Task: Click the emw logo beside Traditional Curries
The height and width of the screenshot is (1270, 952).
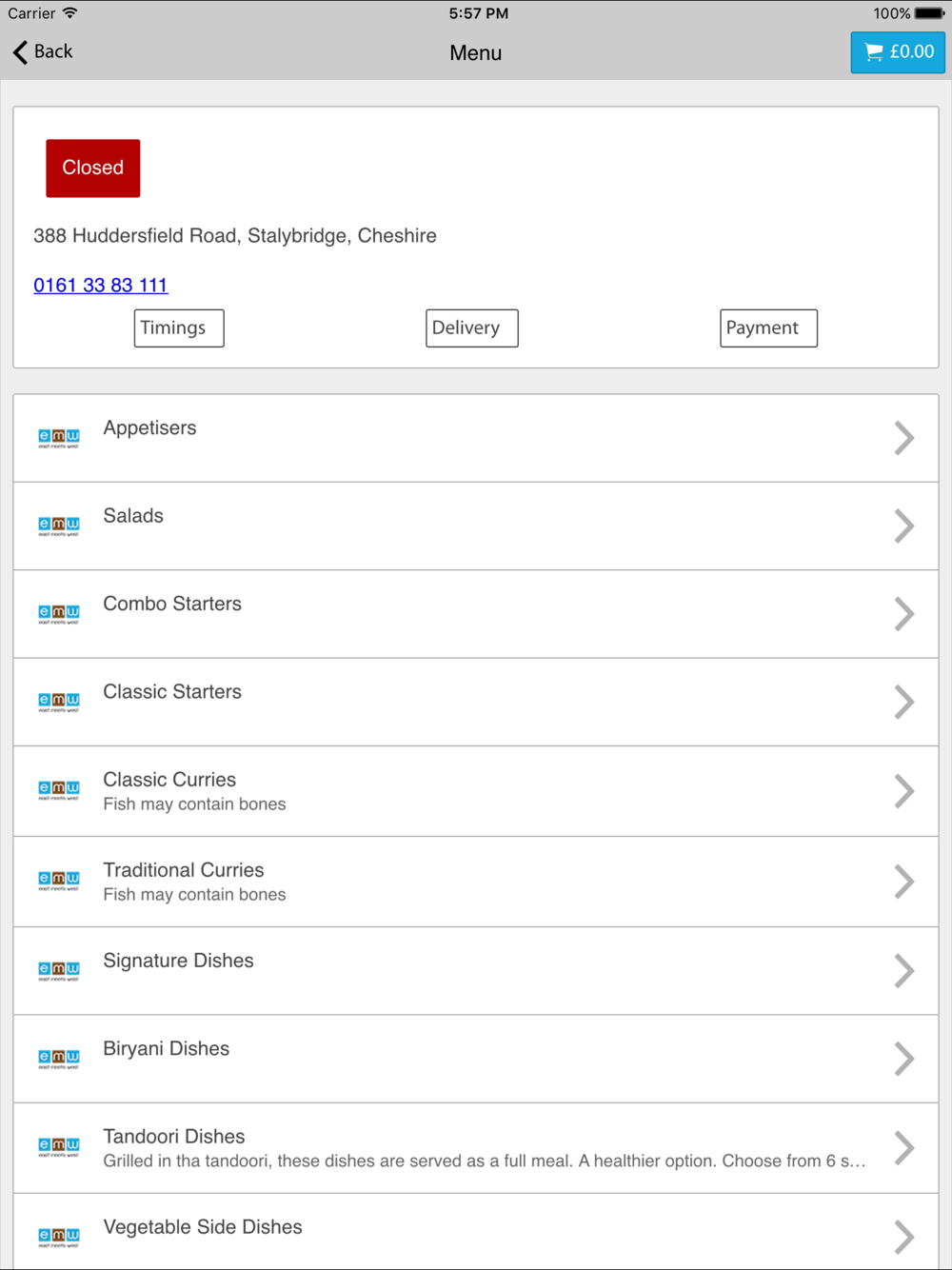Action: [x=59, y=882]
